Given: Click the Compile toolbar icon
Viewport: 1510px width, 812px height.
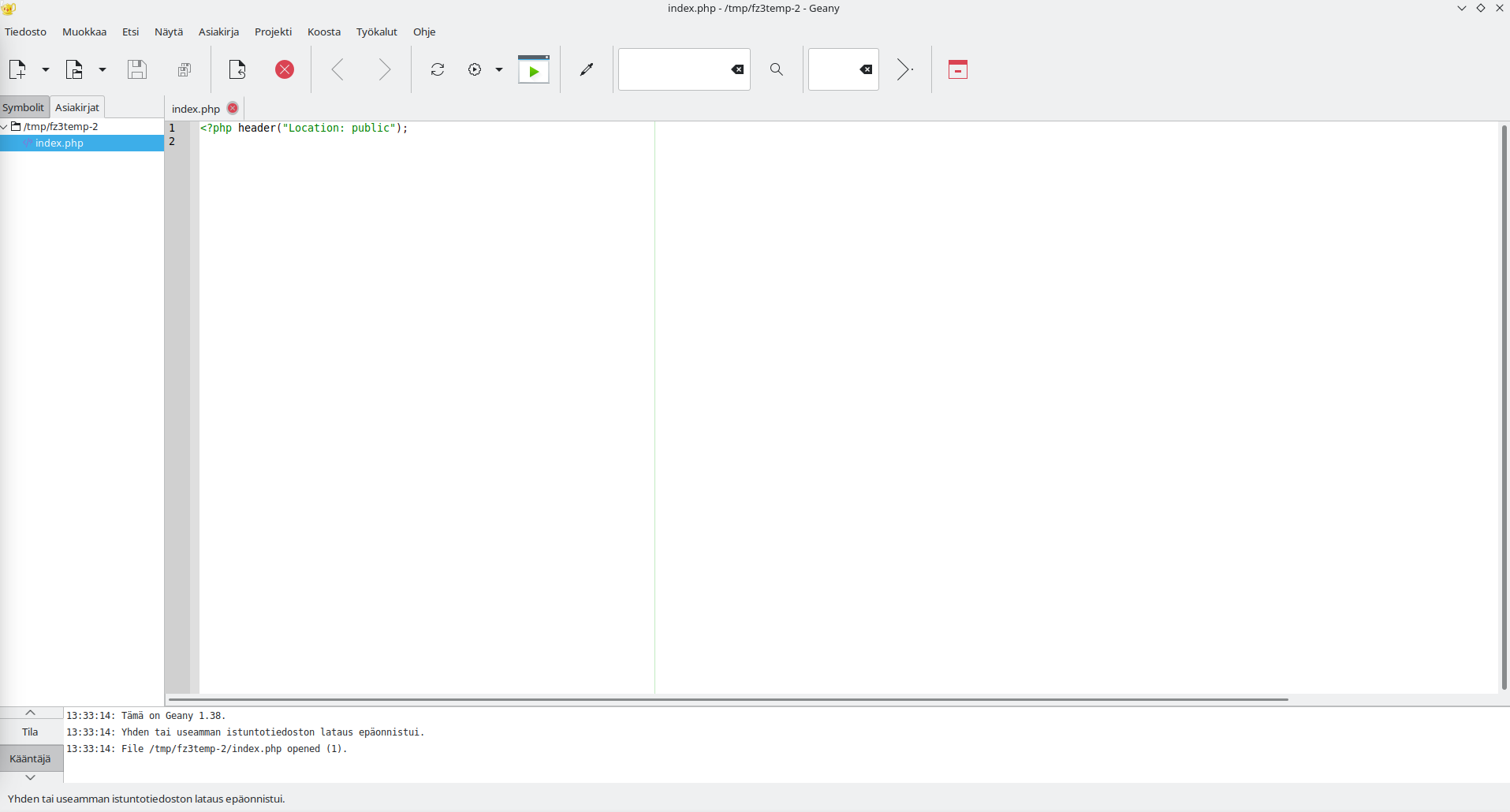Looking at the screenshot, I should click(438, 69).
